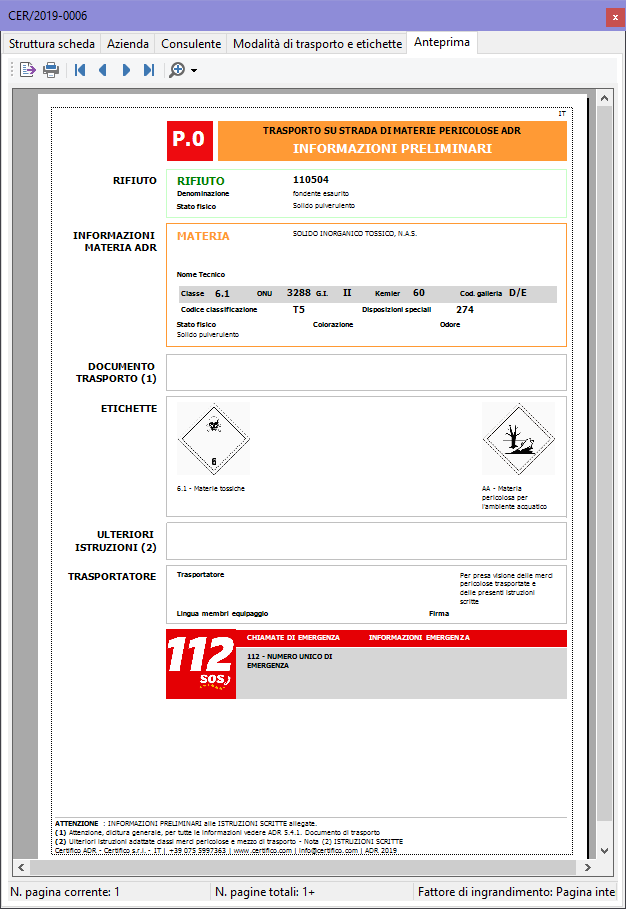Click 'fondente esaurito' denomination text

point(321,194)
